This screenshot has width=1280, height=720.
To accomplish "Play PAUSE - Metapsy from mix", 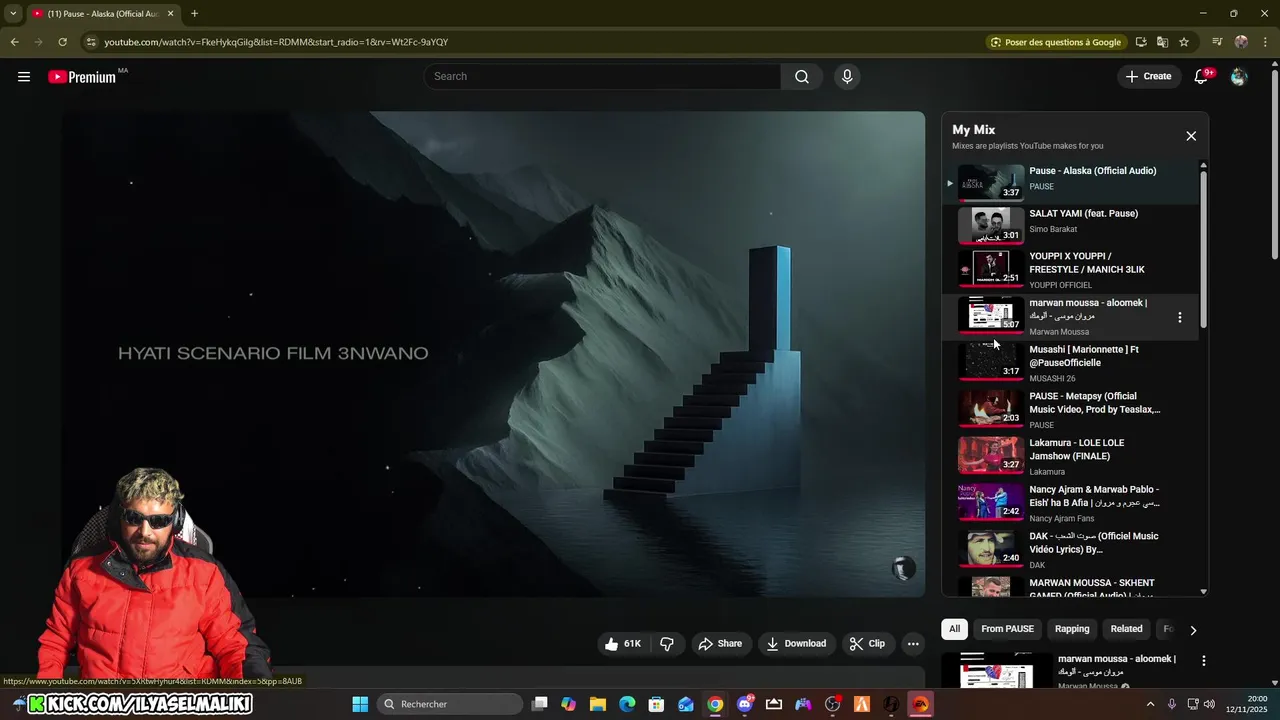I will 1070,409.
